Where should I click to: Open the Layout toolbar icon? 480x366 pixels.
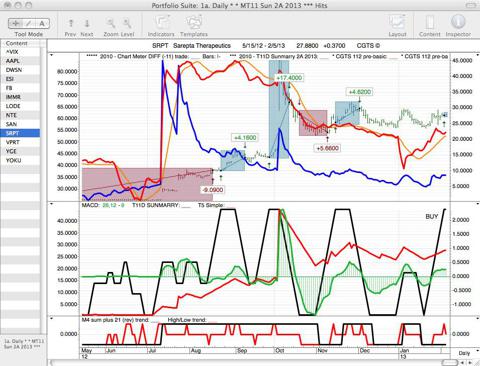[397, 23]
